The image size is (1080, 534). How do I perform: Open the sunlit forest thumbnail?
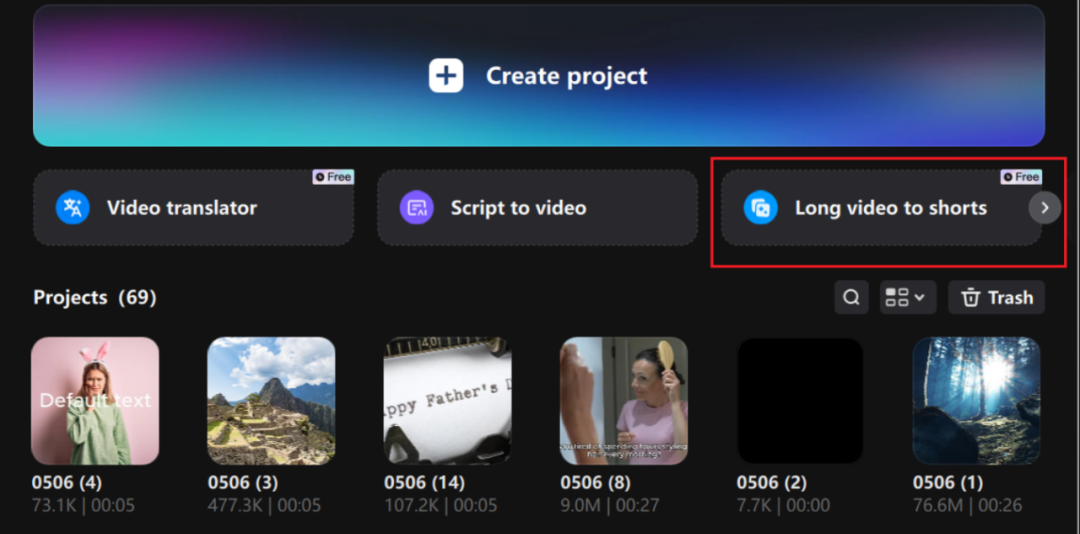tap(976, 400)
